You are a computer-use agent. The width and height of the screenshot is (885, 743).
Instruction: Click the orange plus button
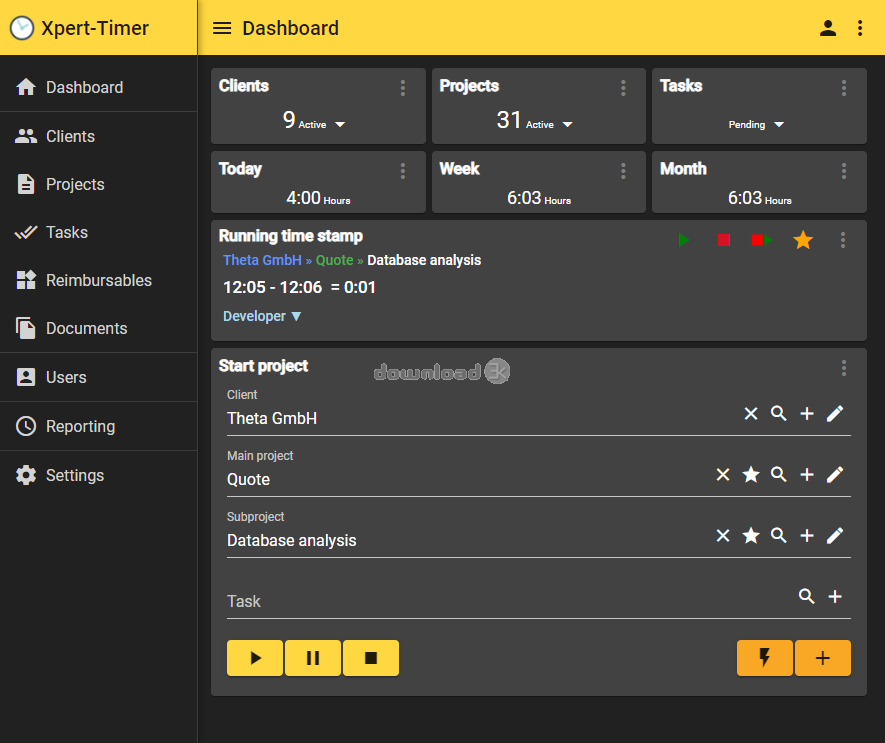tap(823, 658)
